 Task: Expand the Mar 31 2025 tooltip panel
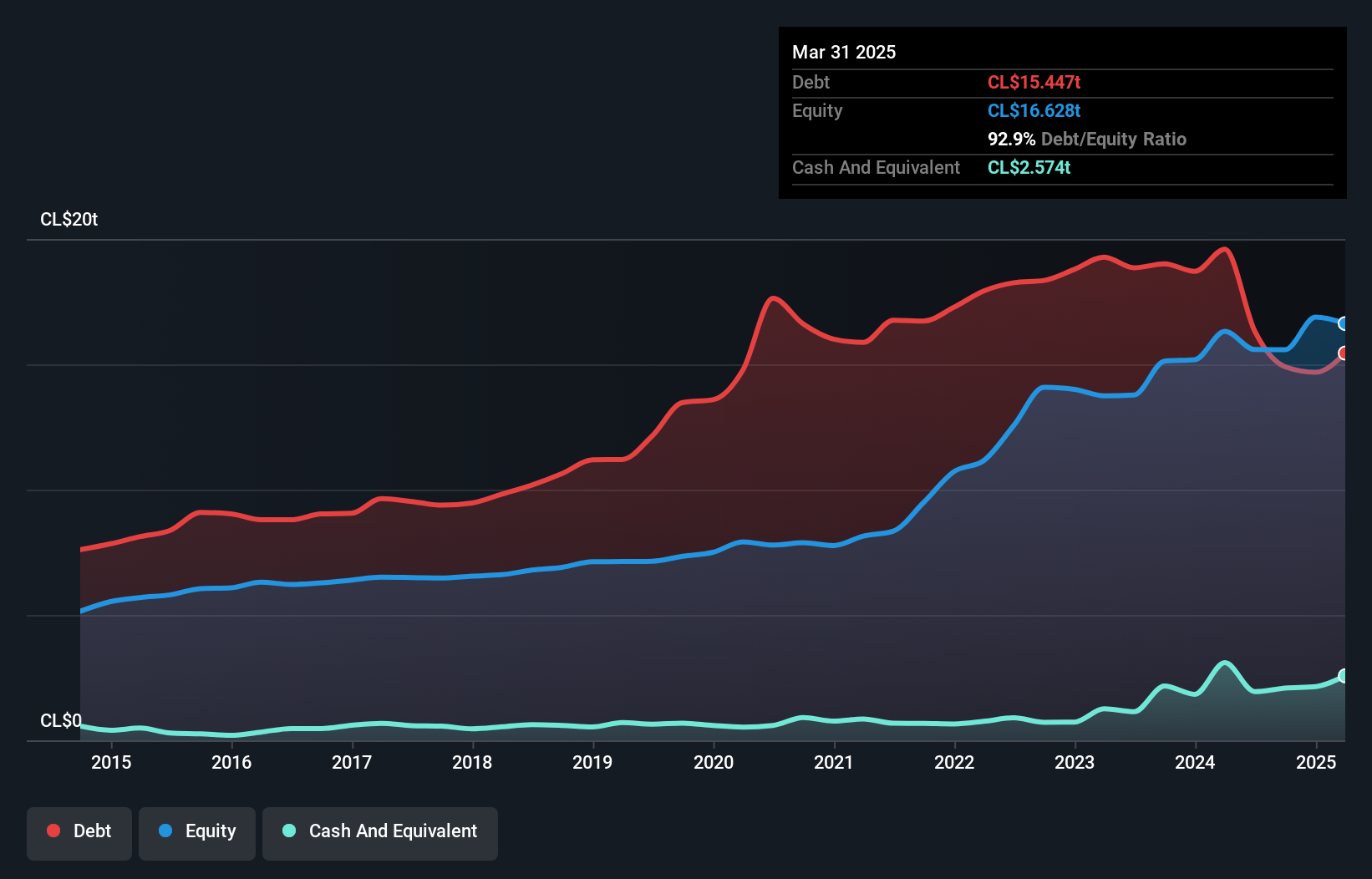[843, 52]
